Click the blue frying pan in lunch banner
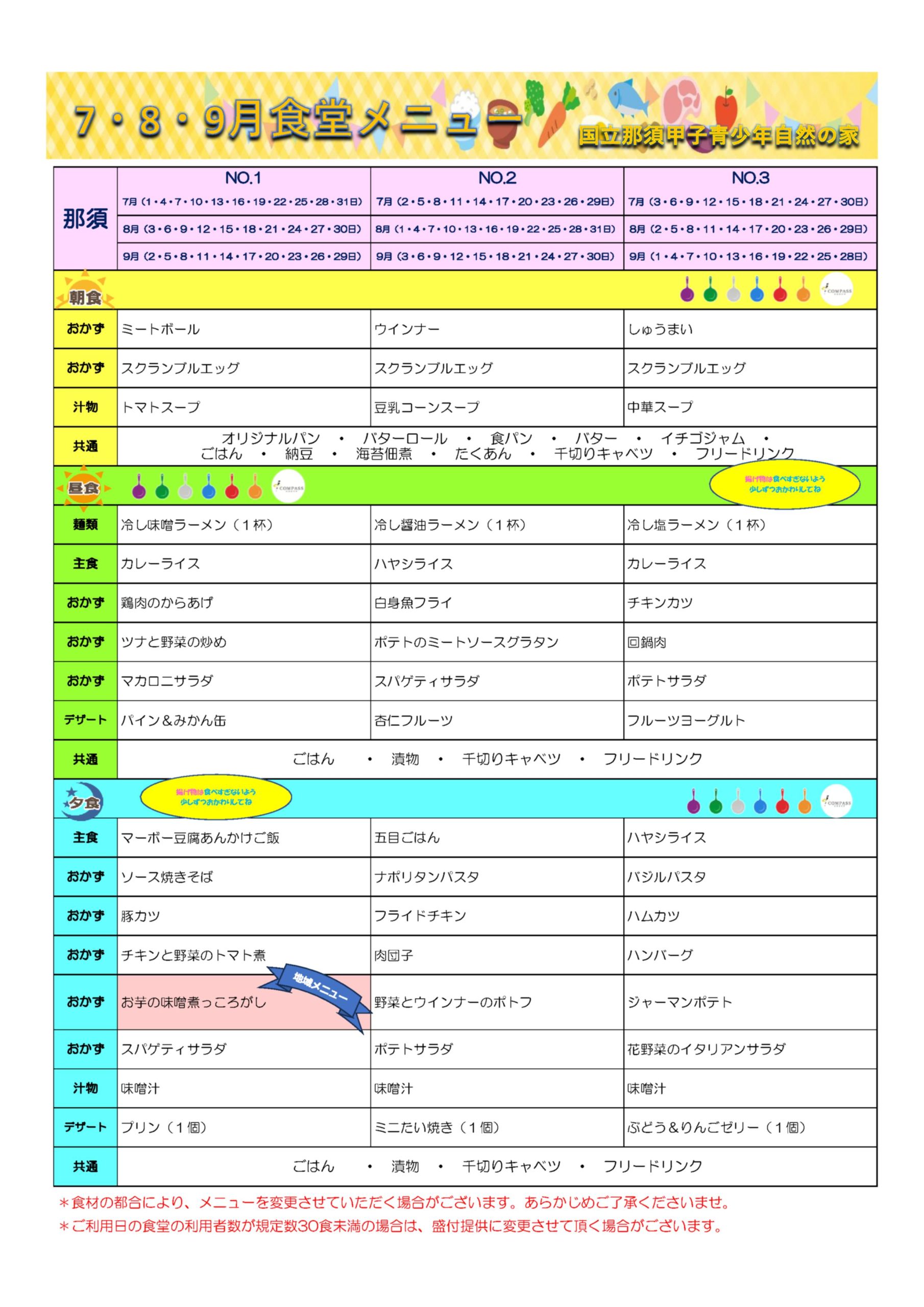Image resolution: width=924 pixels, height=1307 pixels. 209,487
